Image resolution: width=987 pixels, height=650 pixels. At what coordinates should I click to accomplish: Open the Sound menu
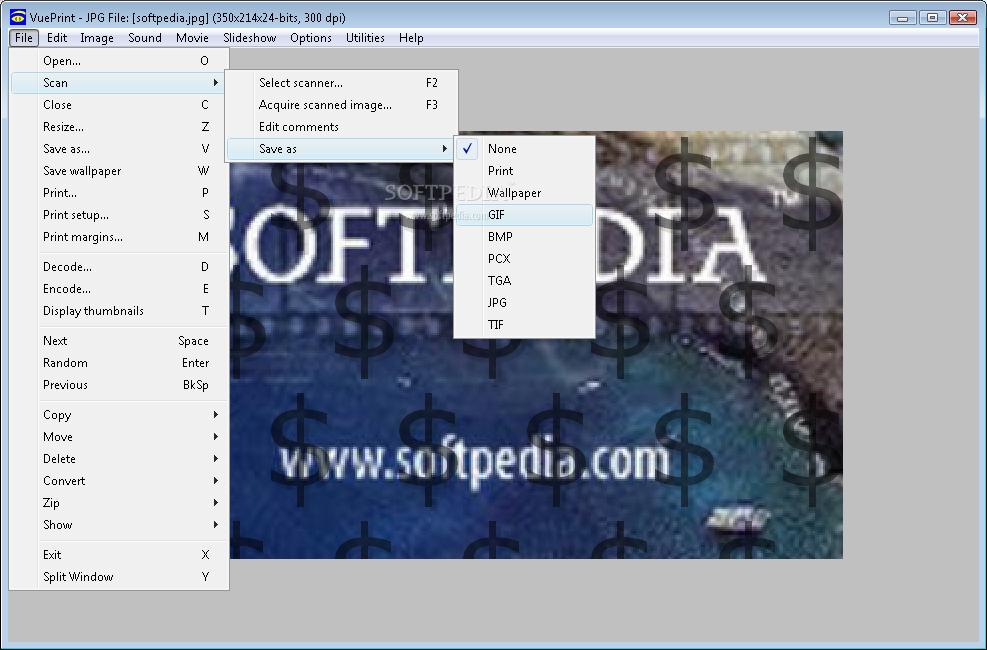[145, 38]
